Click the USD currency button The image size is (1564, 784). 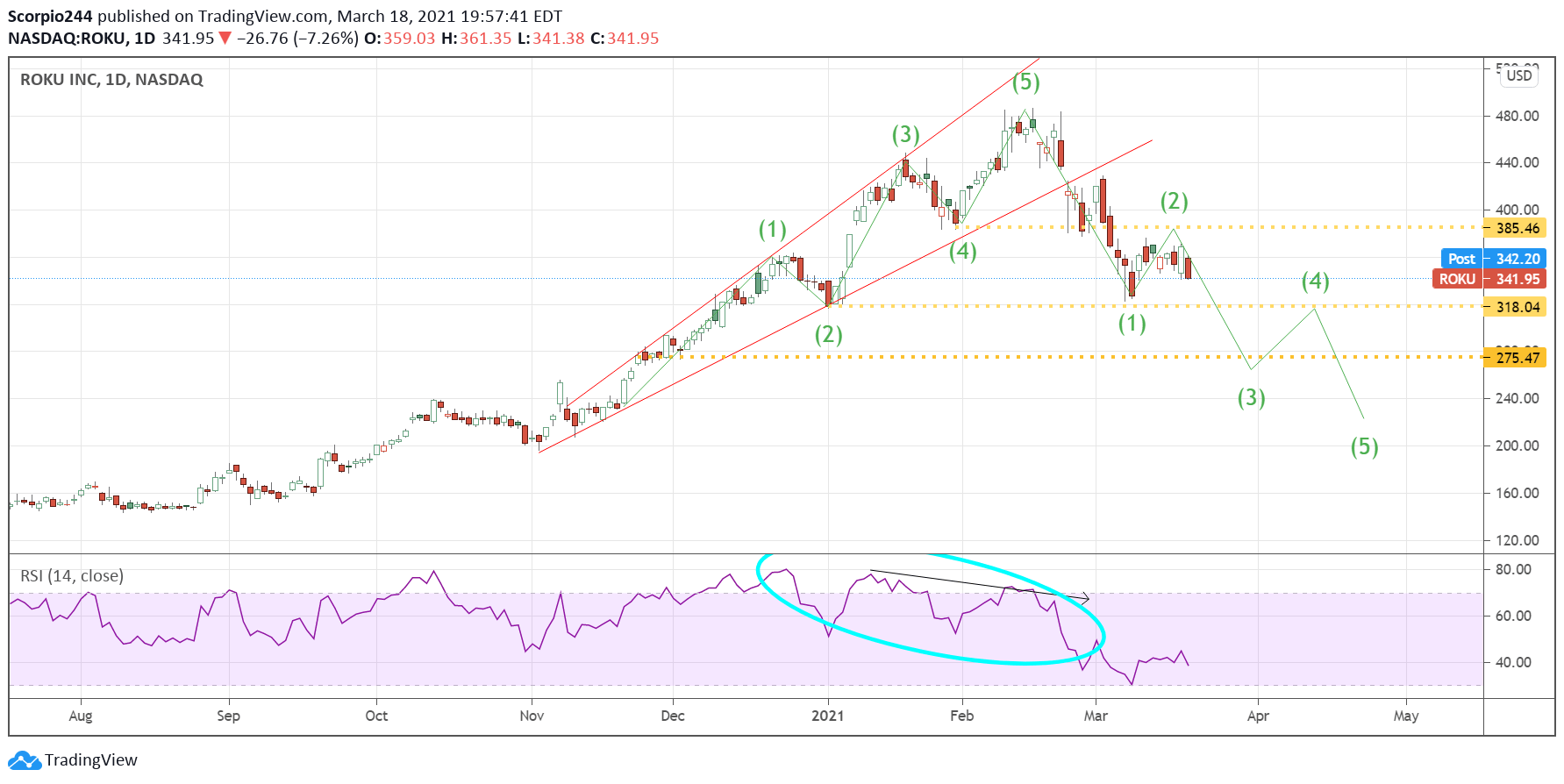[1518, 75]
